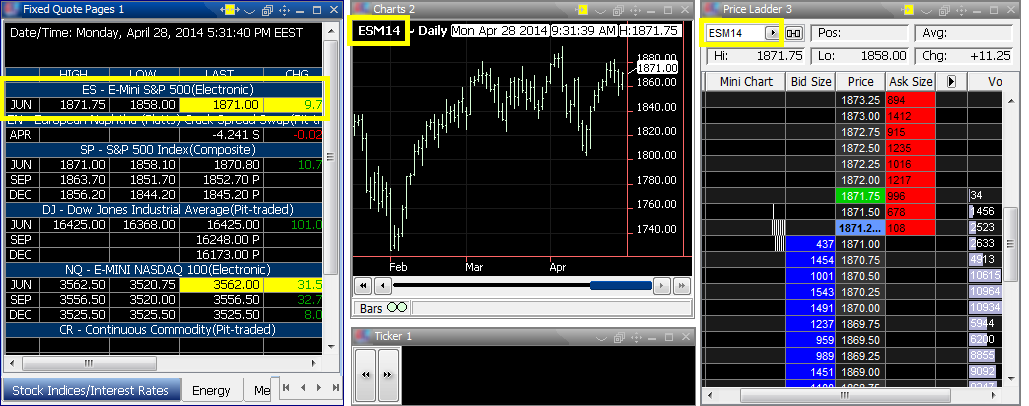Click the Mini Chart column header
This screenshot has width=1029, height=406.
click(x=745, y=81)
